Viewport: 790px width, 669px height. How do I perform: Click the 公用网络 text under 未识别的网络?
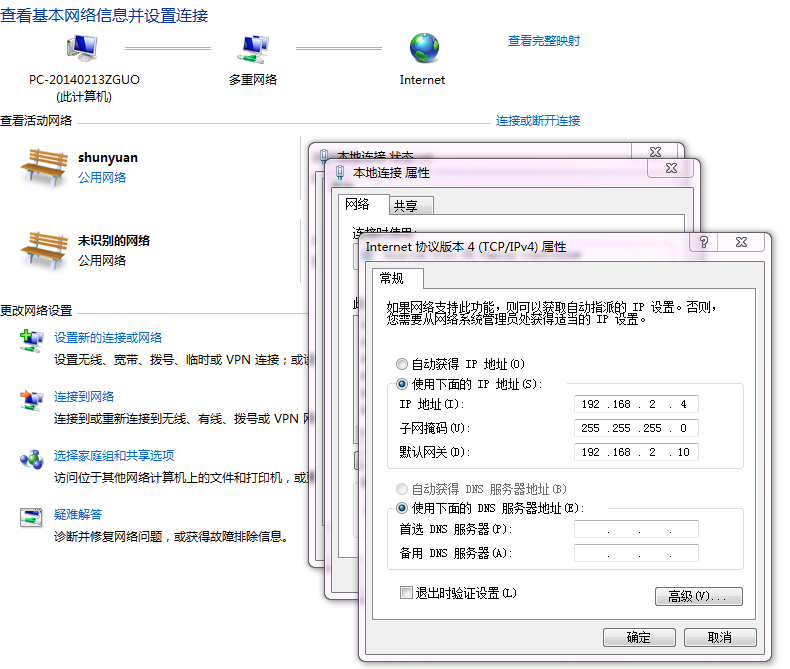[x=102, y=260]
